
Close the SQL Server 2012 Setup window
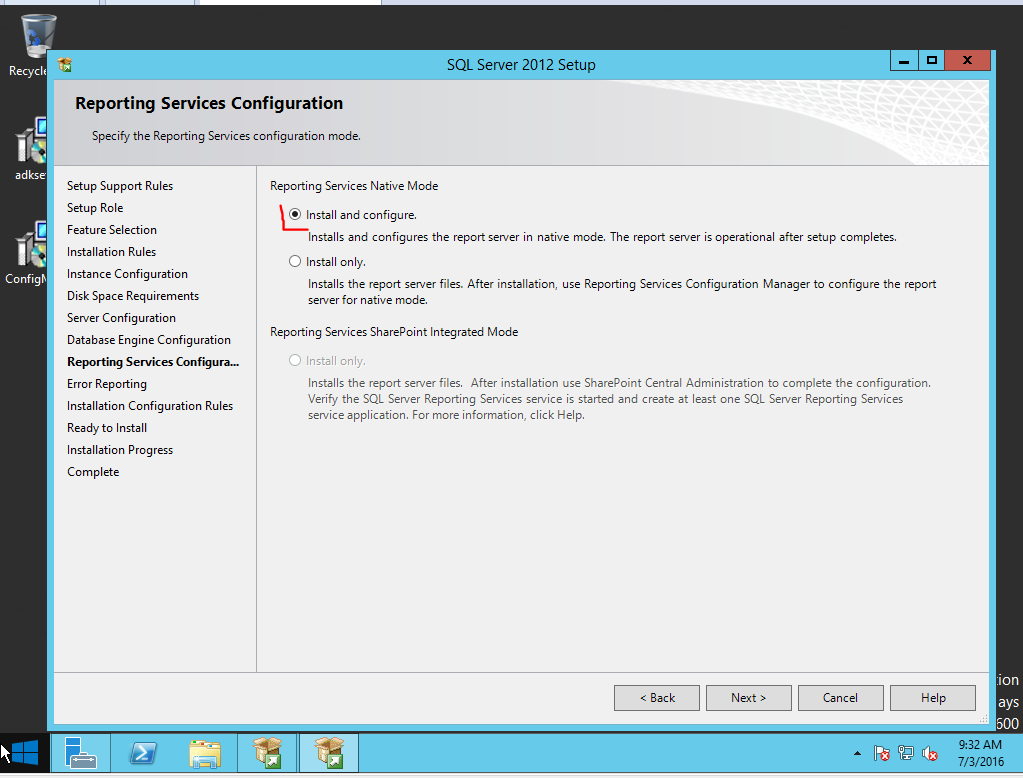968,61
